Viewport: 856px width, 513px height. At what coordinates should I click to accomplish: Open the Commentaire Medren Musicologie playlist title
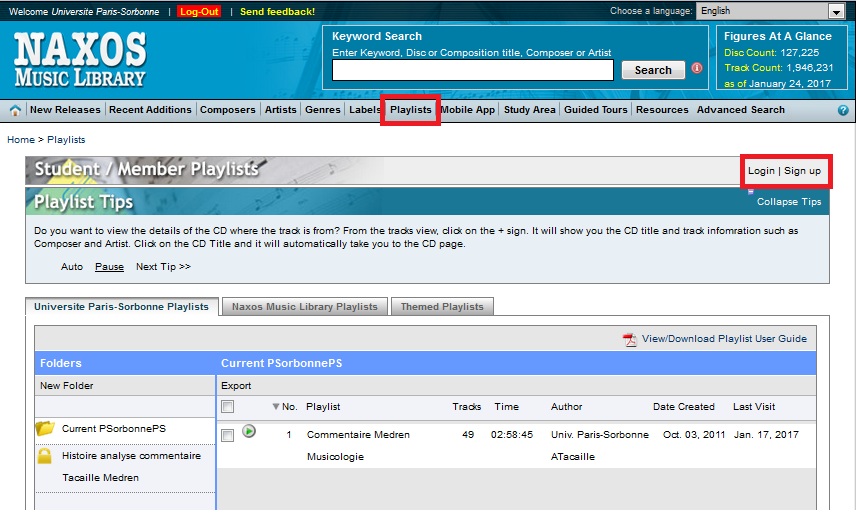click(x=358, y=445)
